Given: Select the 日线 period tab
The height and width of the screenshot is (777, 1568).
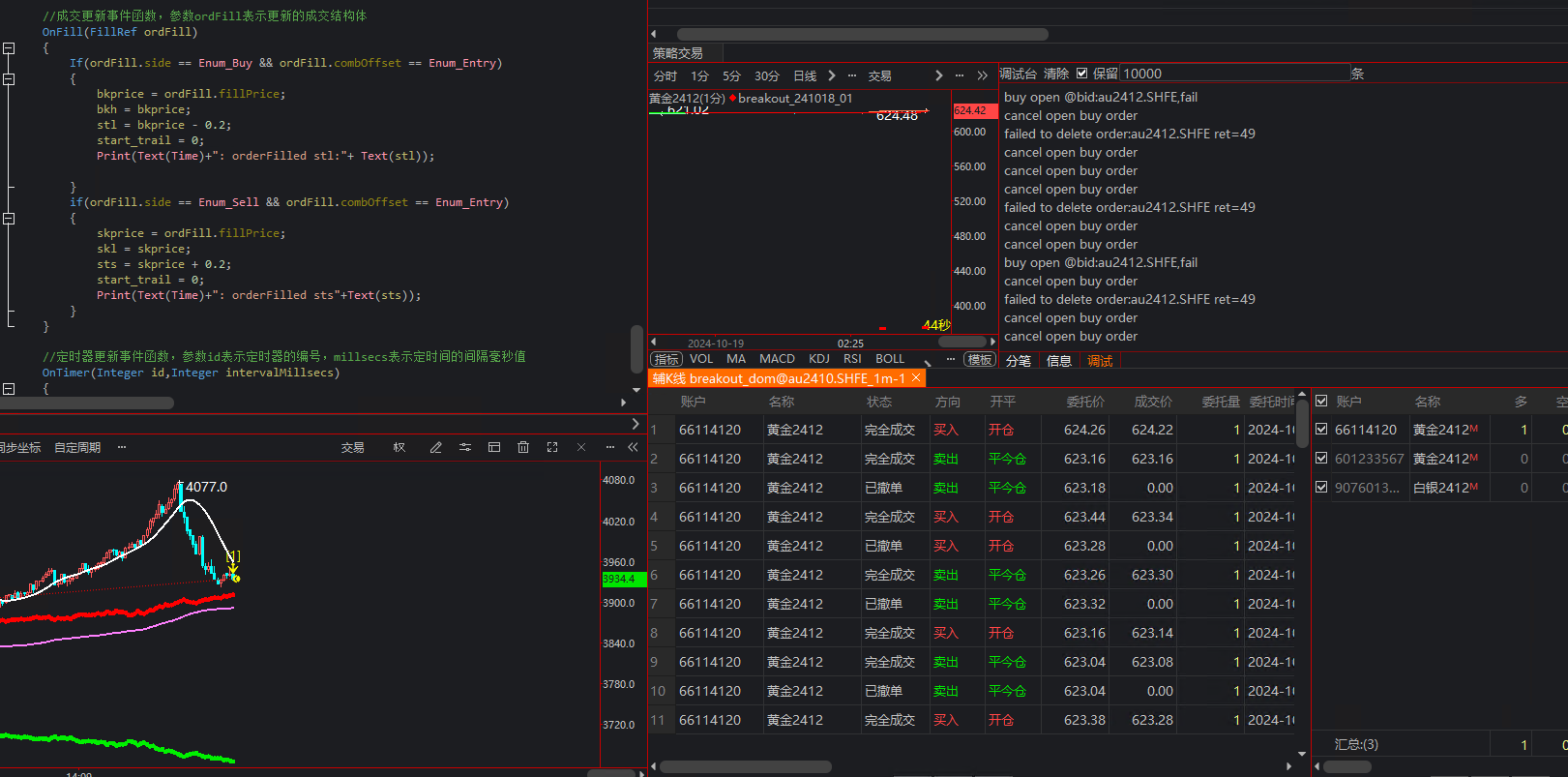Looking at the screenshot, I should coord(805,75).
